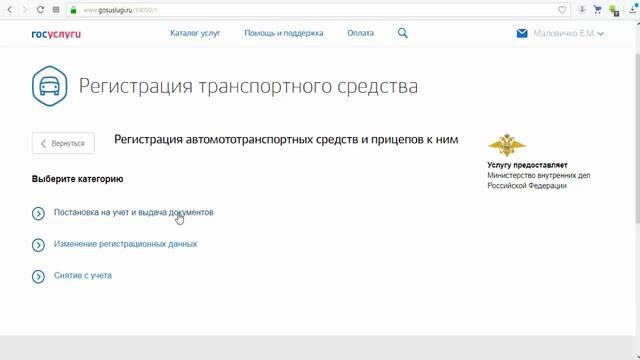Open the browser speed dial grid icon

pos(56,9)
